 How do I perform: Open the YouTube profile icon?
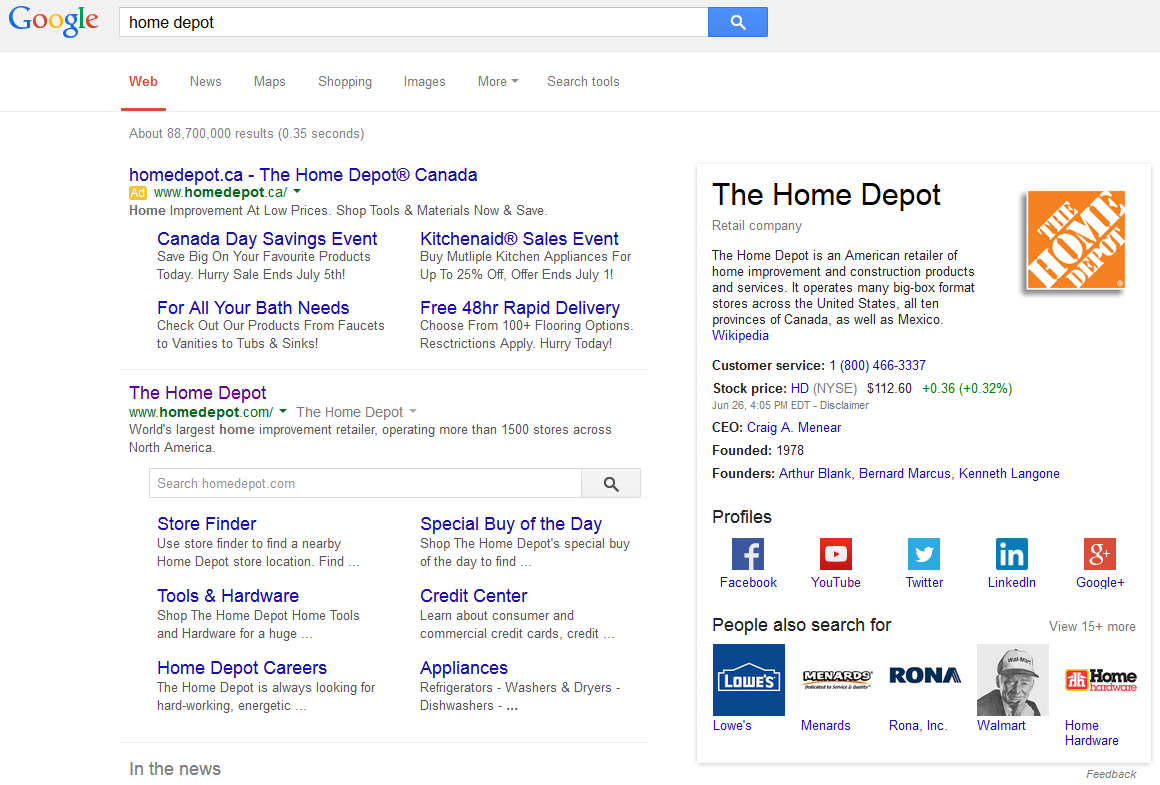tap(835, 554)
